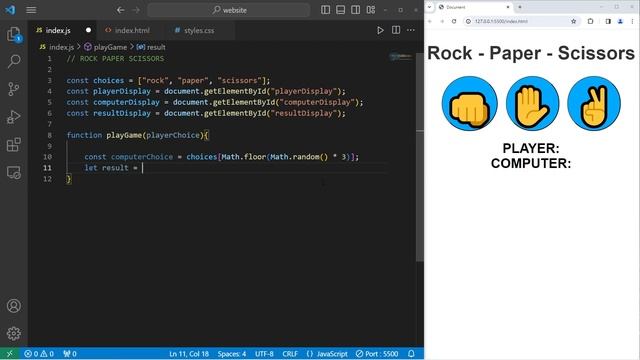
Task: Click the code minimap preview
Action: 401,56
